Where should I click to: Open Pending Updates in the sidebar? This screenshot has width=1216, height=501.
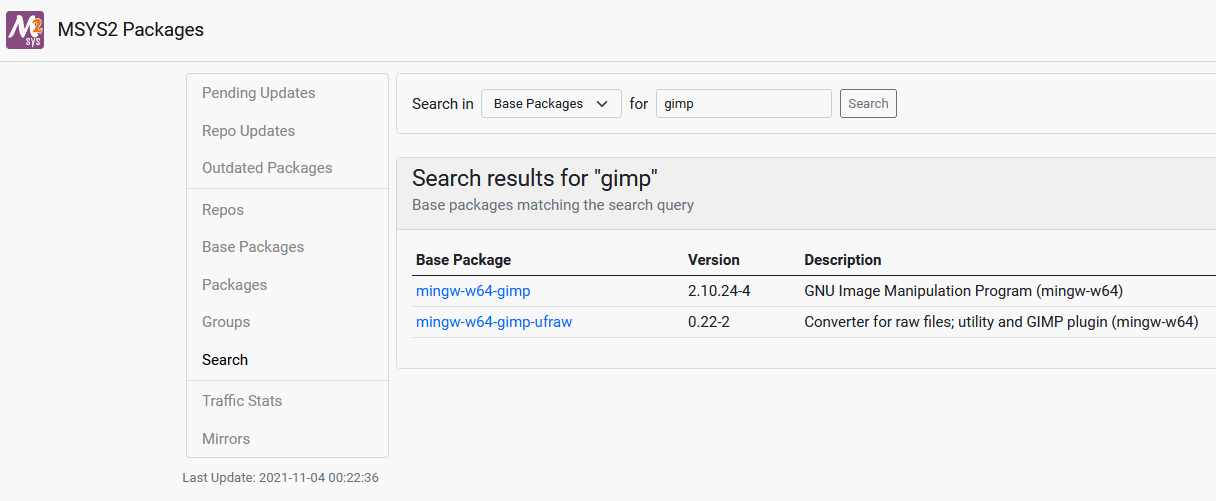coord(258,93)
